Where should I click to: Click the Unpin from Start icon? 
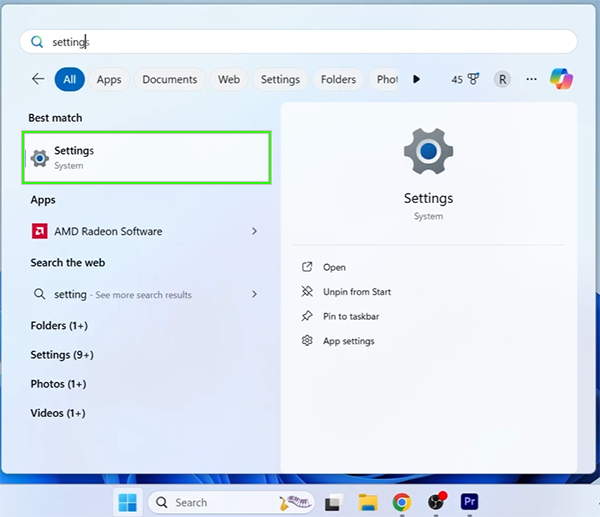[307, 291]
